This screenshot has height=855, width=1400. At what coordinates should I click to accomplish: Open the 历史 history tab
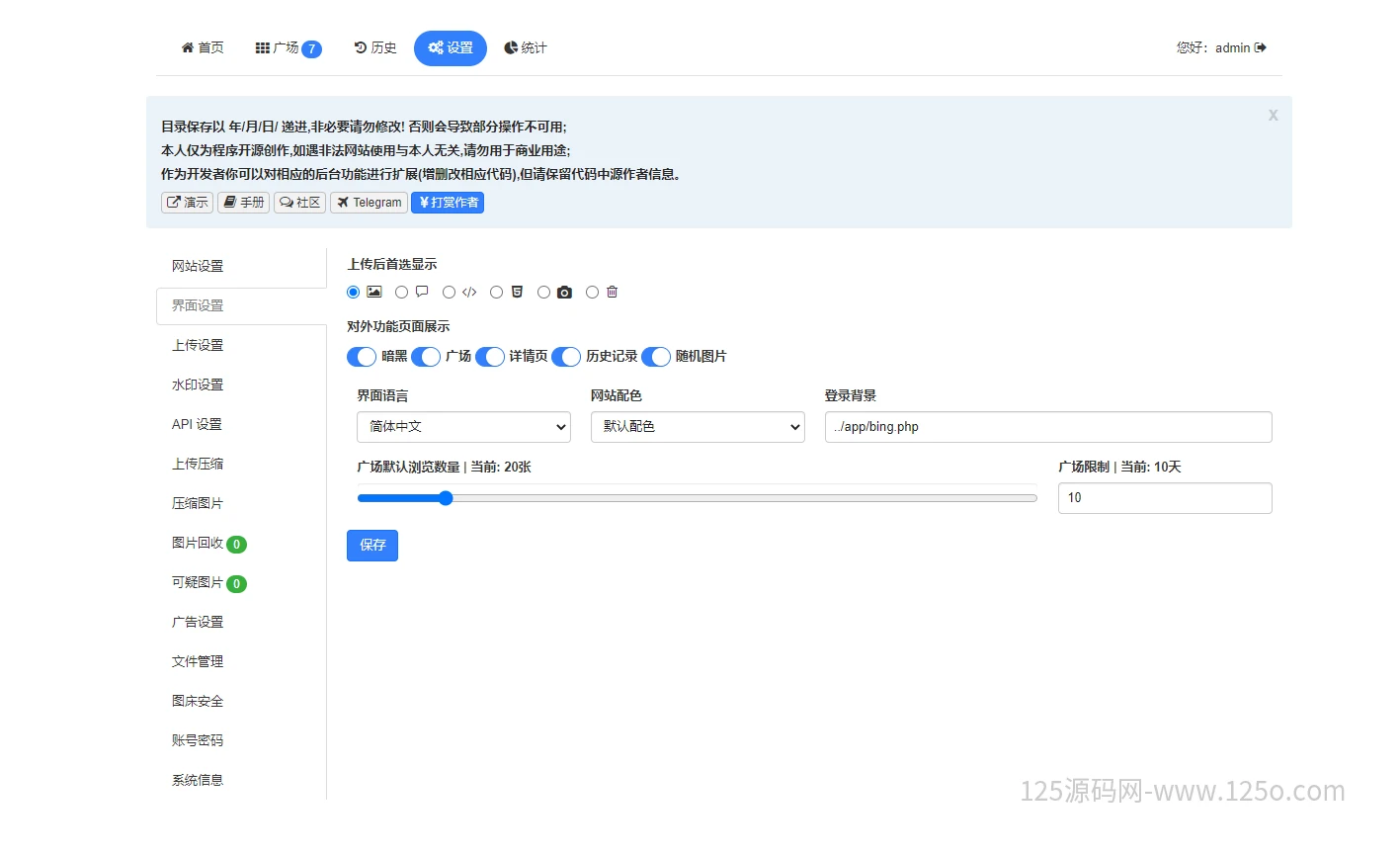(x=375, y=48)
